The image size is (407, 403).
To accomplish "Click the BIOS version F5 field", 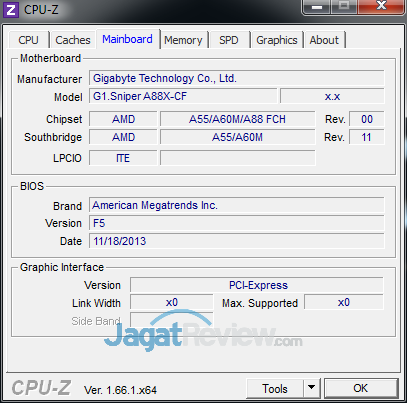I will pyautogui.click(x=237, y=223).
